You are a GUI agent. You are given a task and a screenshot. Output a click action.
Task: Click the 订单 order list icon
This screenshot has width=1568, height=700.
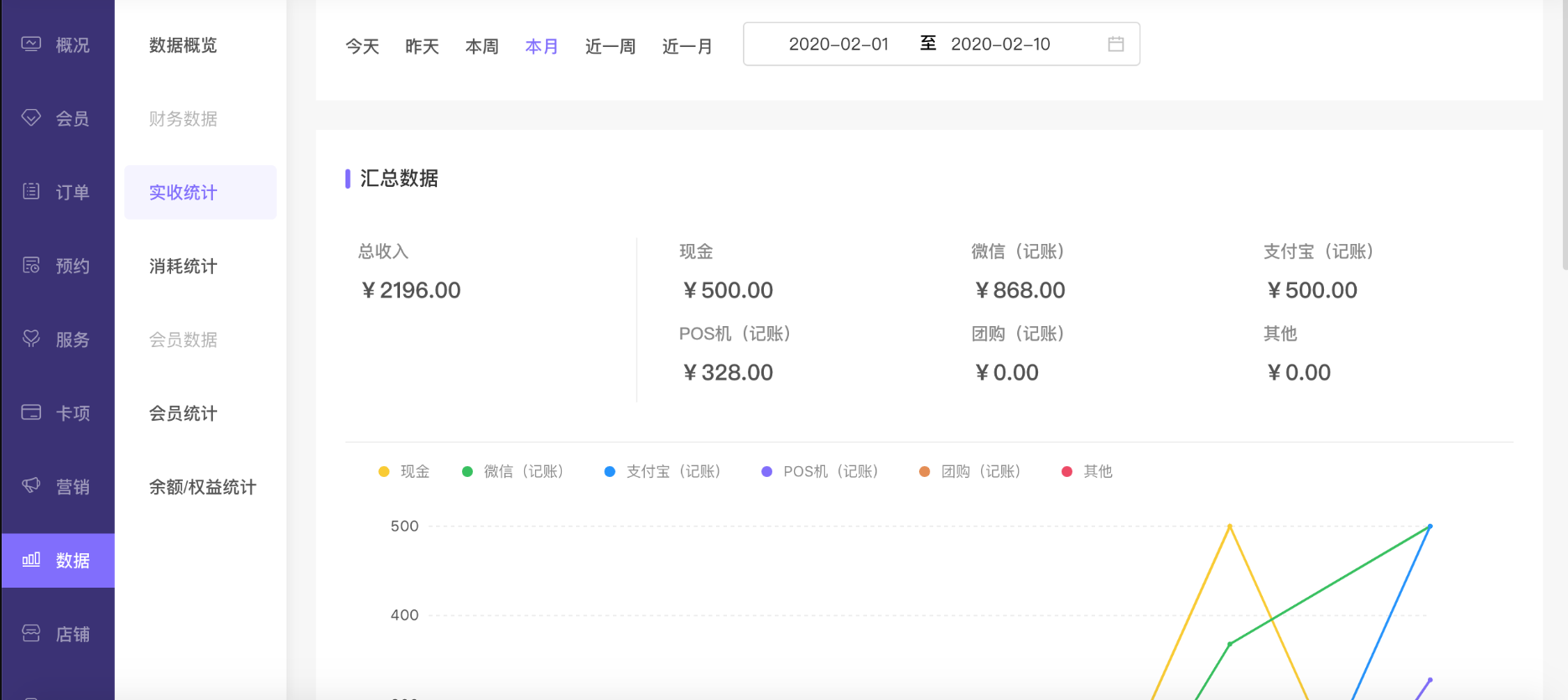coord(31,191)
